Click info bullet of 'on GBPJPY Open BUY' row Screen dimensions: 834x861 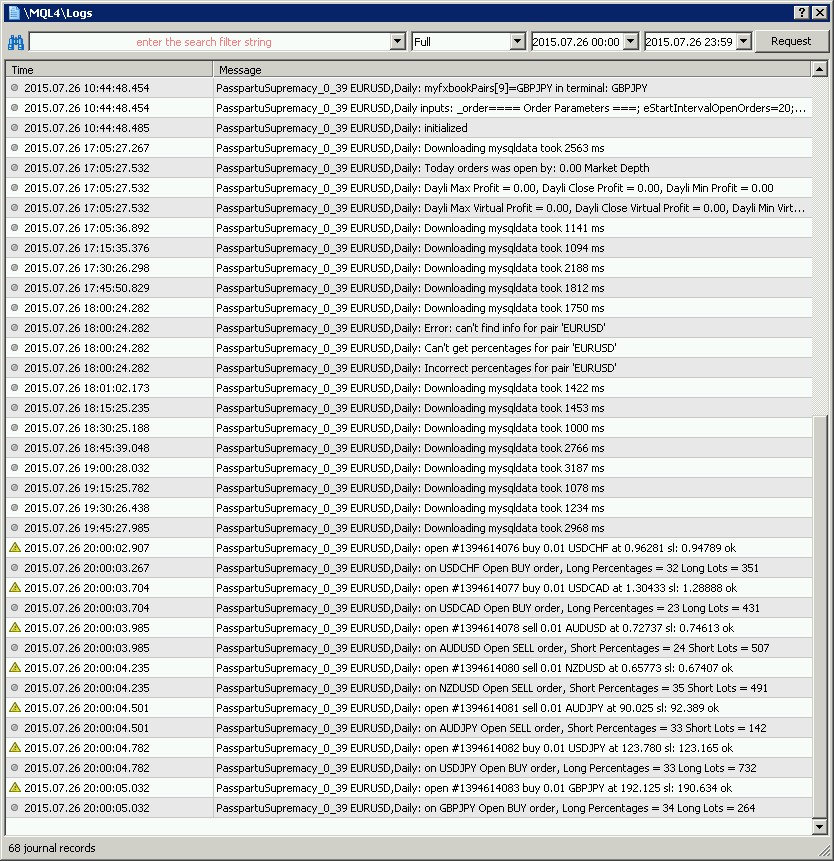coord(15,808)
